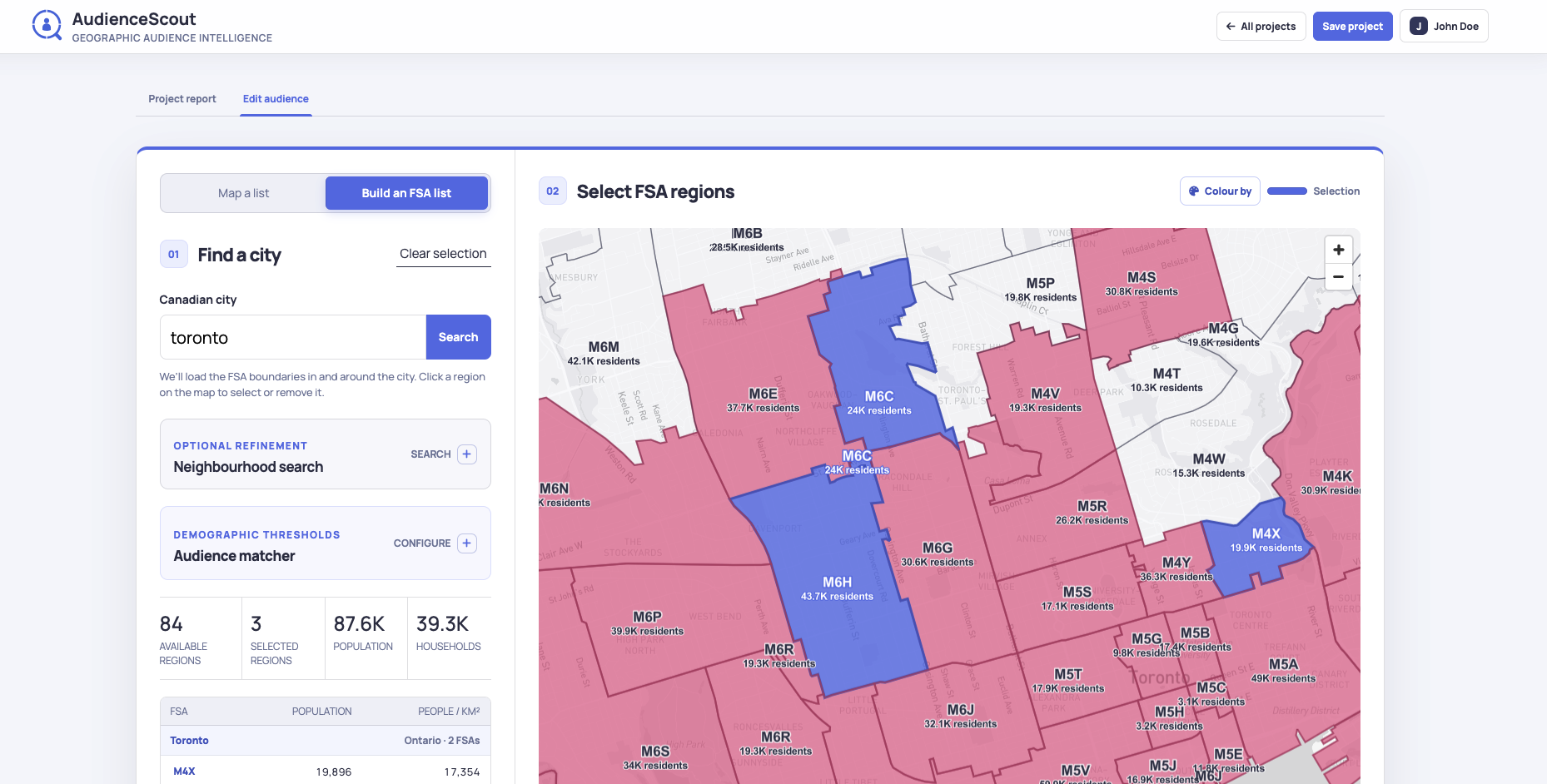
Task: Select the M4X row in FSA table
Action: tap(325, 772)
